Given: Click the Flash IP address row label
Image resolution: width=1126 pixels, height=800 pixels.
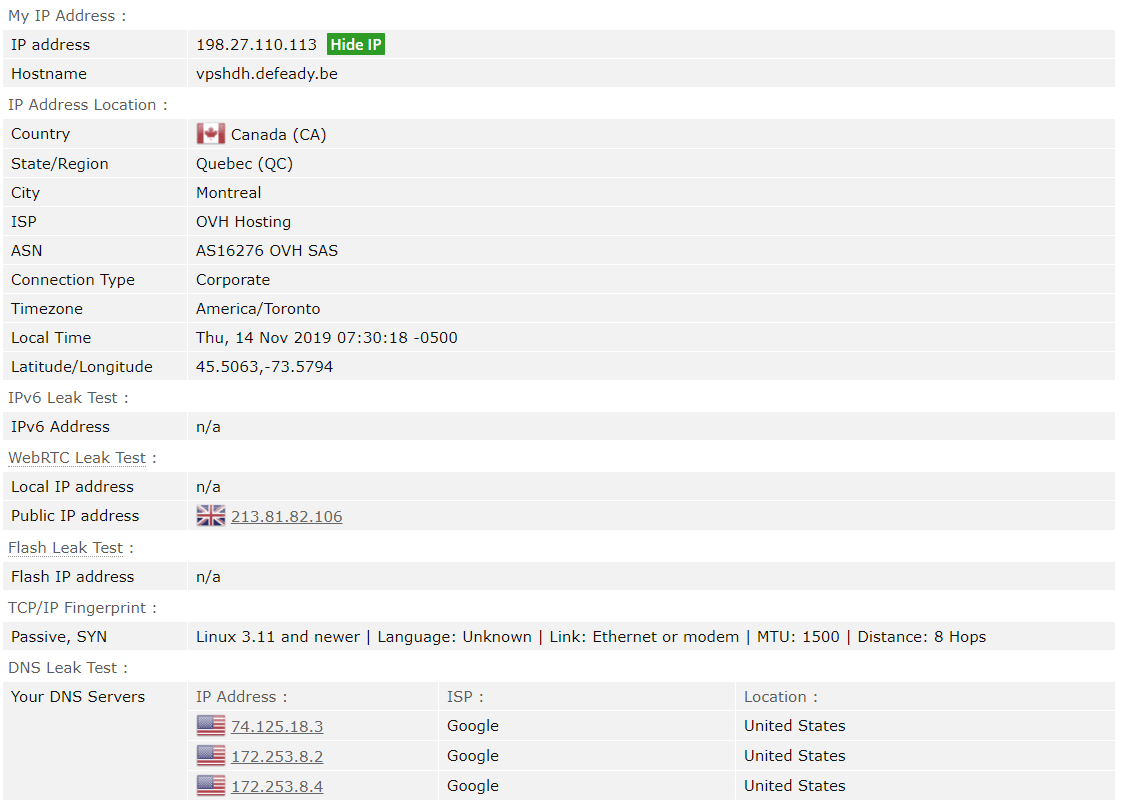Looking at the screenshot, I should [73, 577].
